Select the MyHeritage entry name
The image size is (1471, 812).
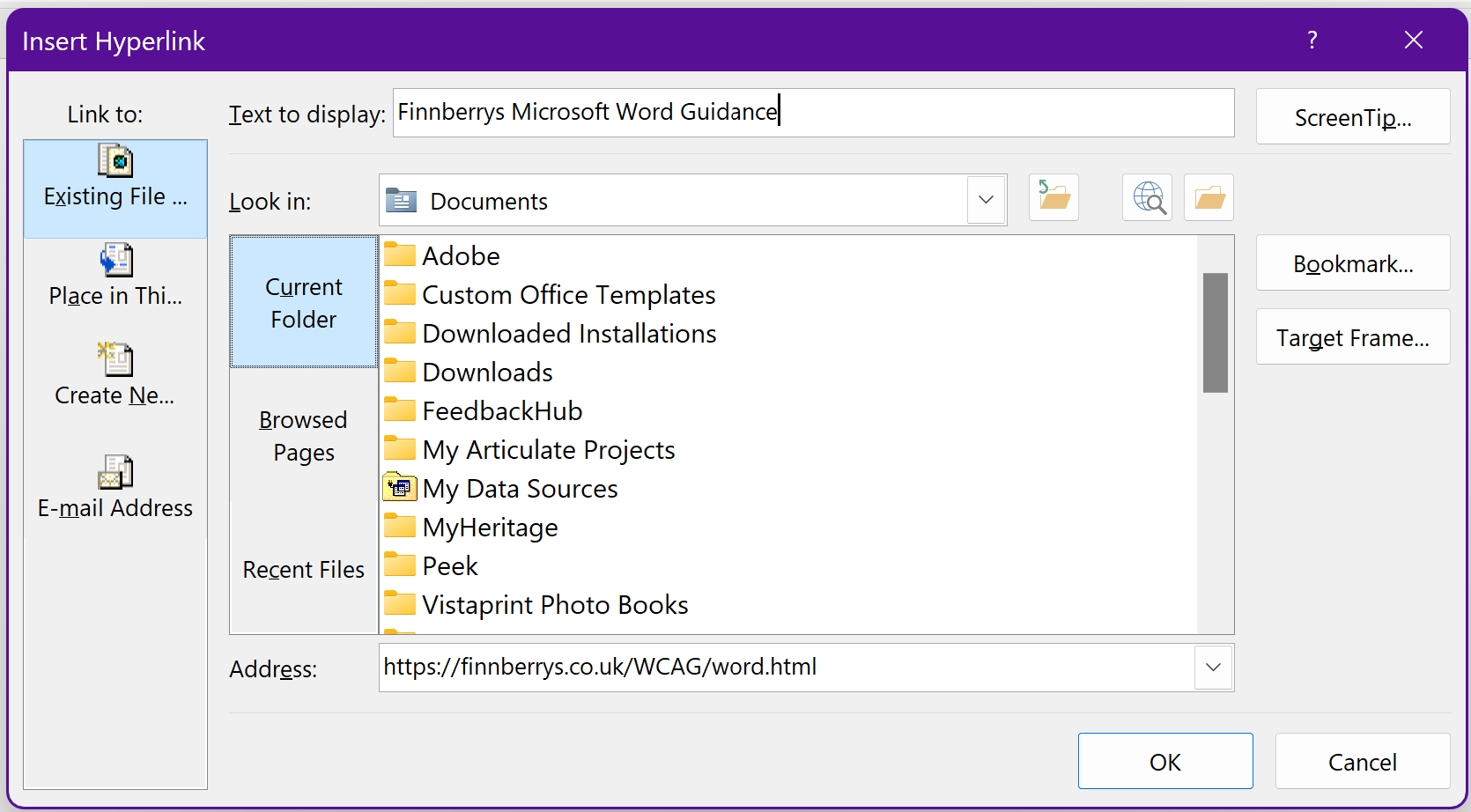point(491,528)
